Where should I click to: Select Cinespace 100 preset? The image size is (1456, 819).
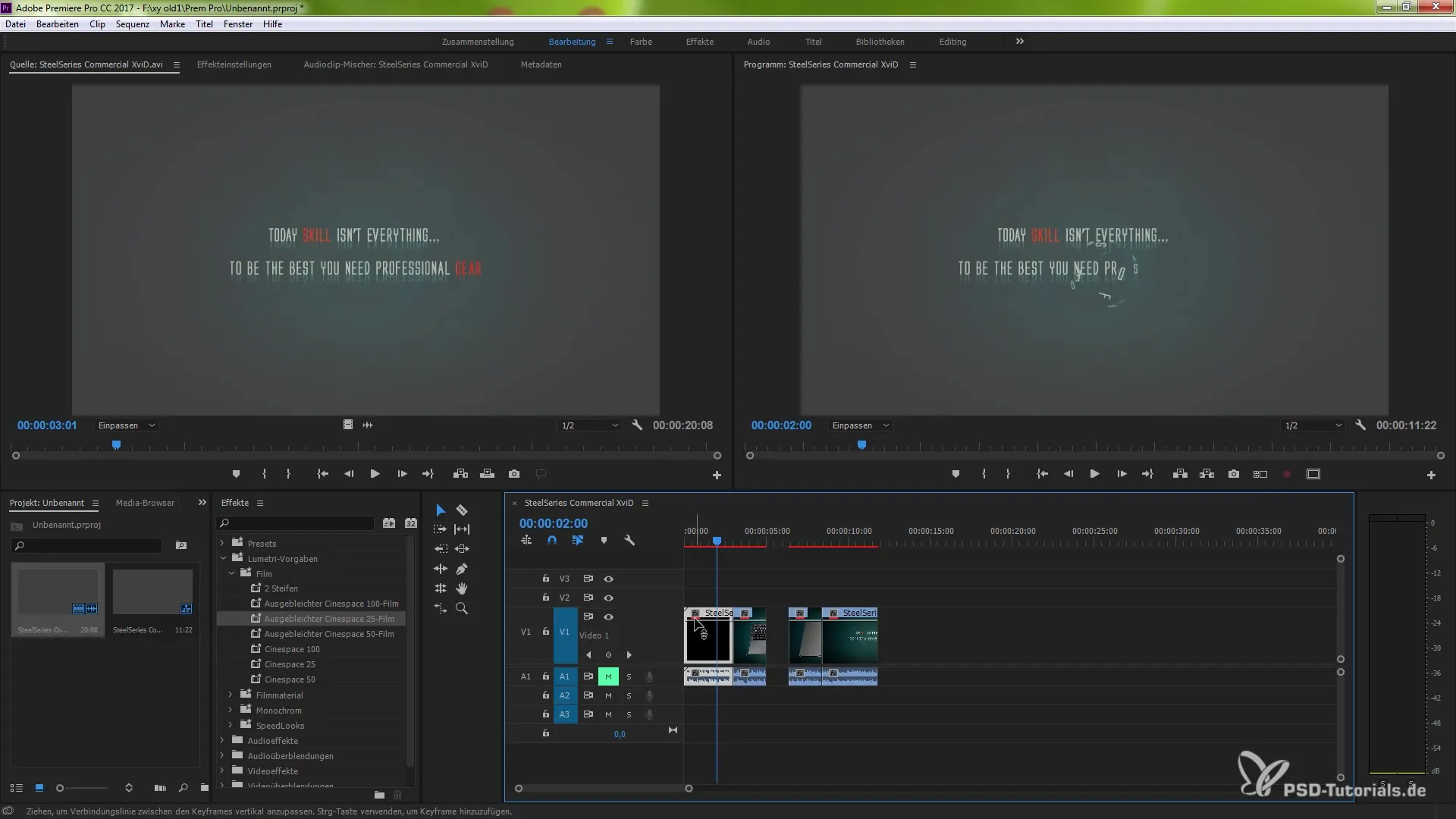click(292, 649)
